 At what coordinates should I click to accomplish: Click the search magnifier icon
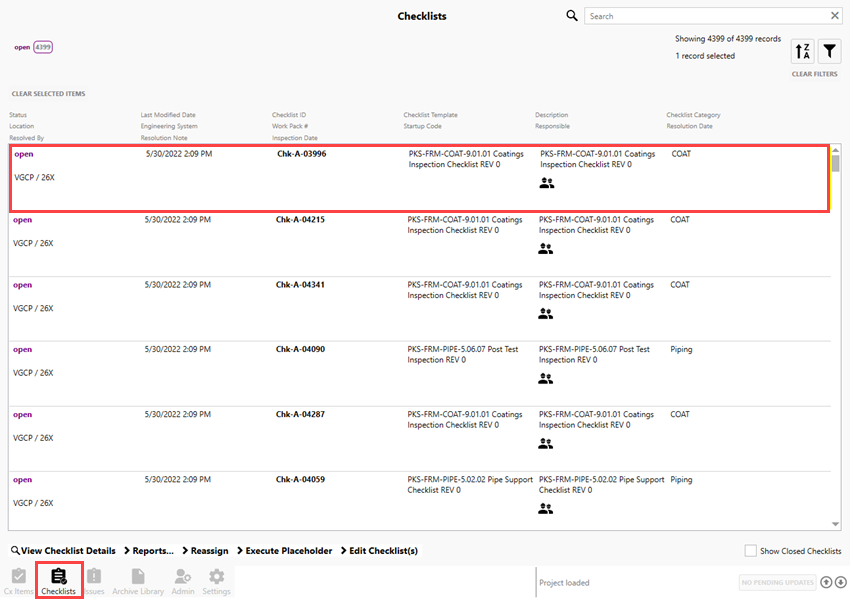[571, 15]
